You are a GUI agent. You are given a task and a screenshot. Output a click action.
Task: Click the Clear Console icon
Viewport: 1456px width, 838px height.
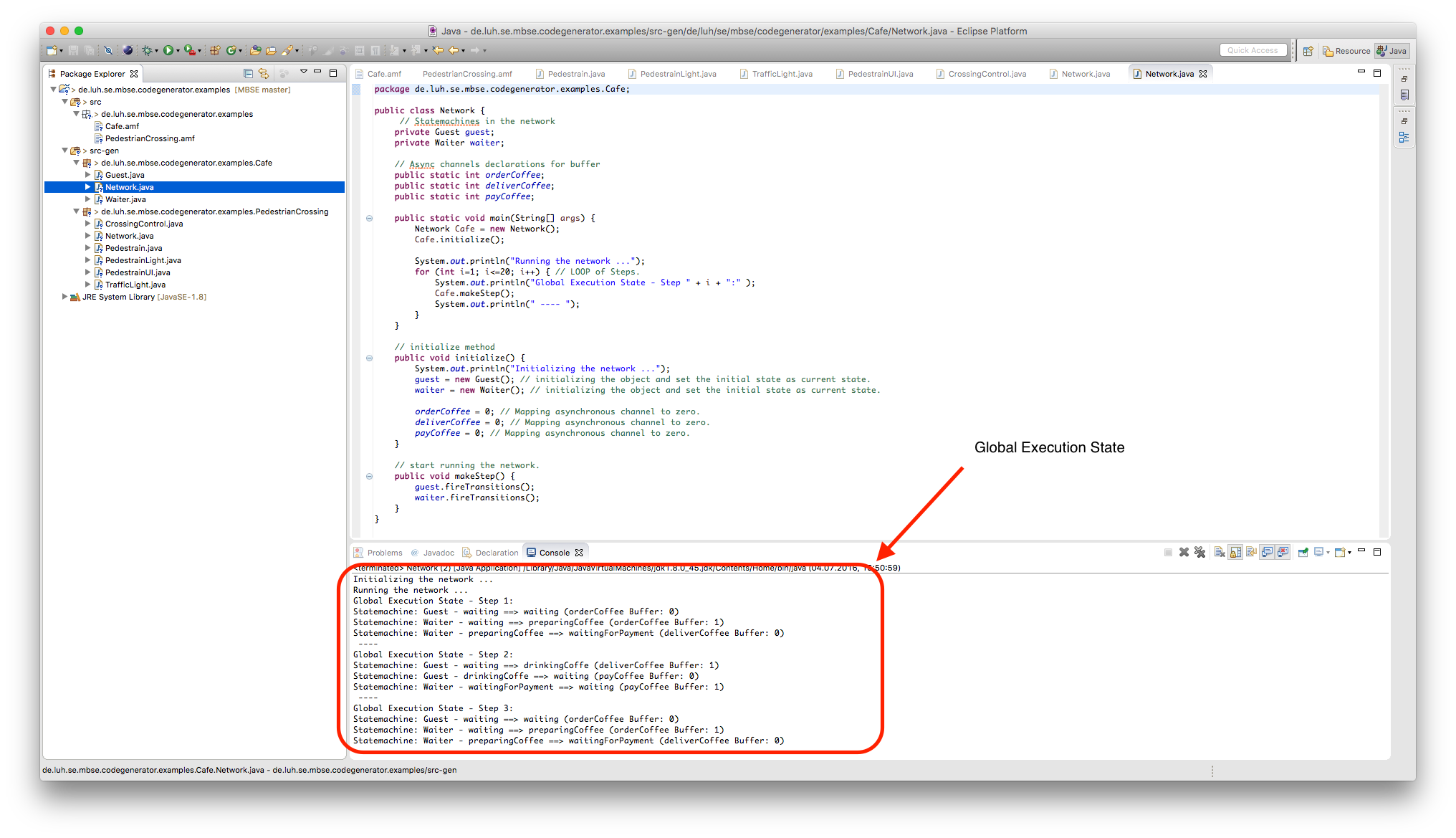(x=1220, y=552)
